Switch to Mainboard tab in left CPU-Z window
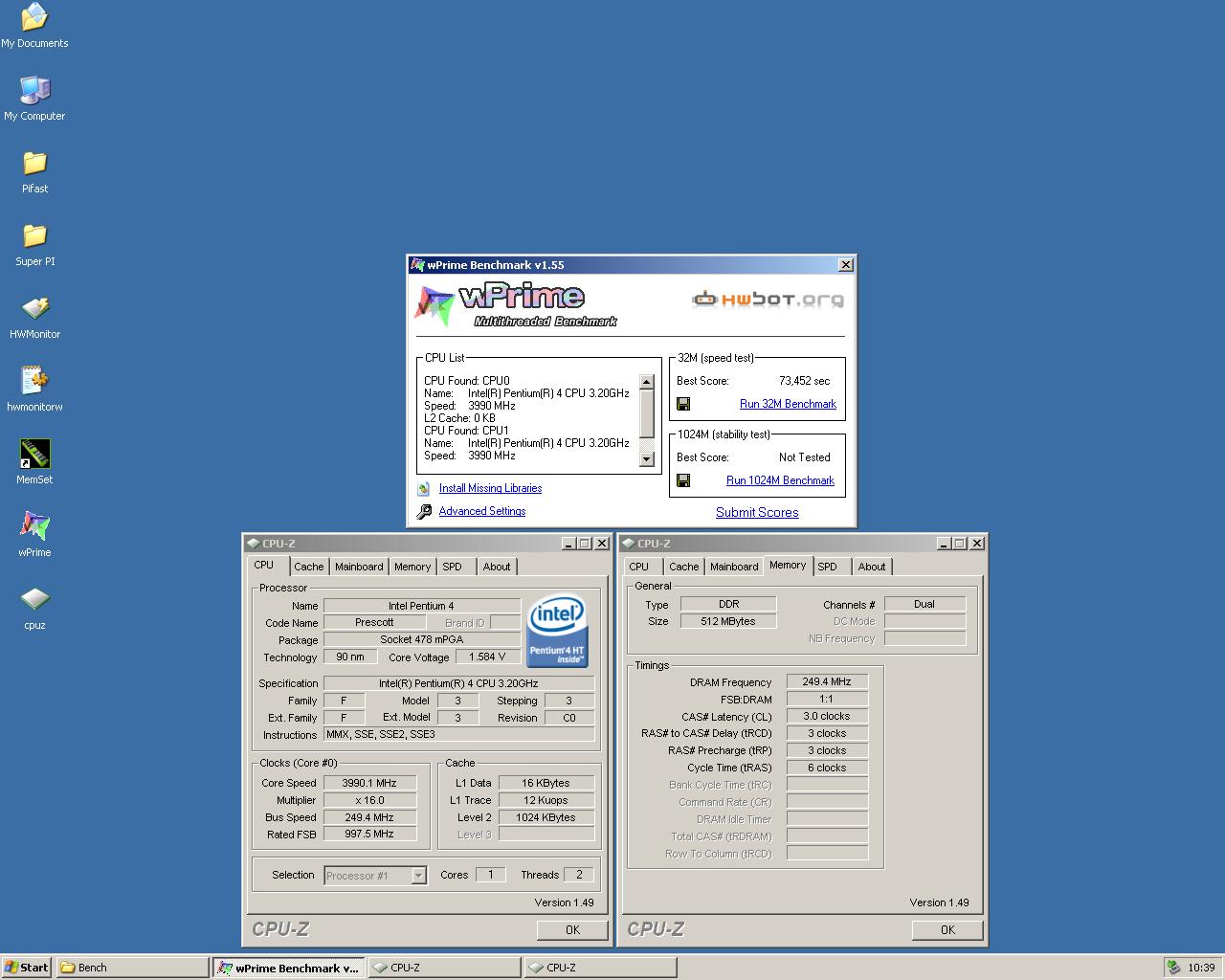The width and height of the screenshot is (1225, 980). point(359,567)
